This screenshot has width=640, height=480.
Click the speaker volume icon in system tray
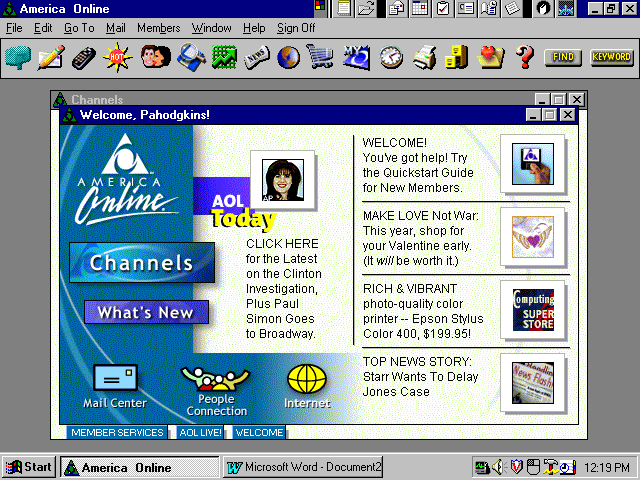click(x=498, y=467)
